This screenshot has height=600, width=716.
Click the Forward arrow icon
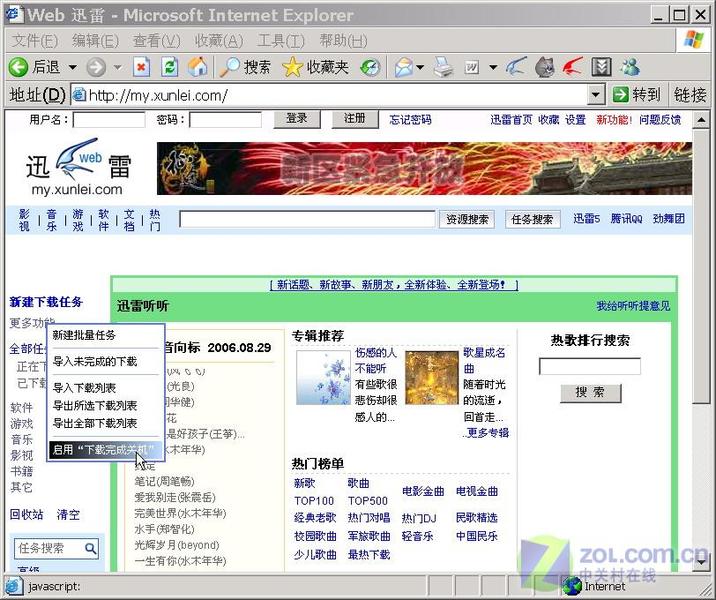click(96, 68)
